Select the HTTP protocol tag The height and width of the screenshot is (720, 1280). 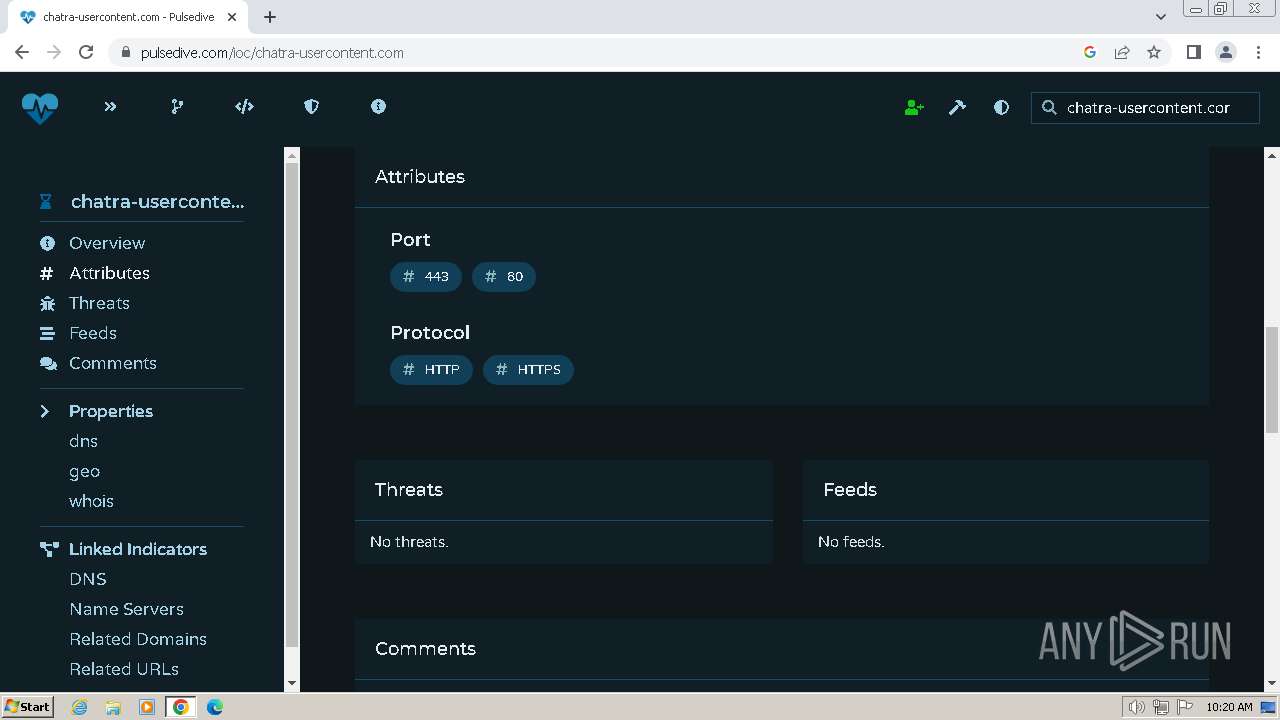431,369
